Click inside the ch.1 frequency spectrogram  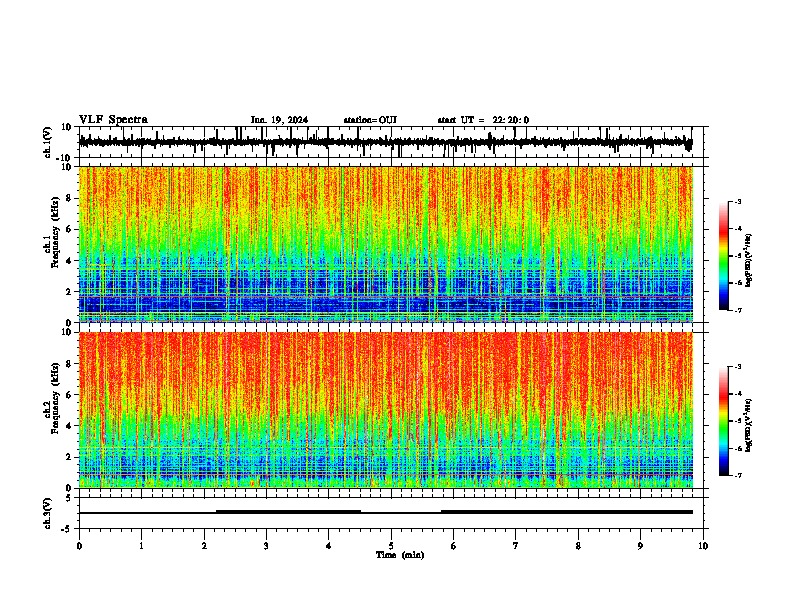coord(386,244)
